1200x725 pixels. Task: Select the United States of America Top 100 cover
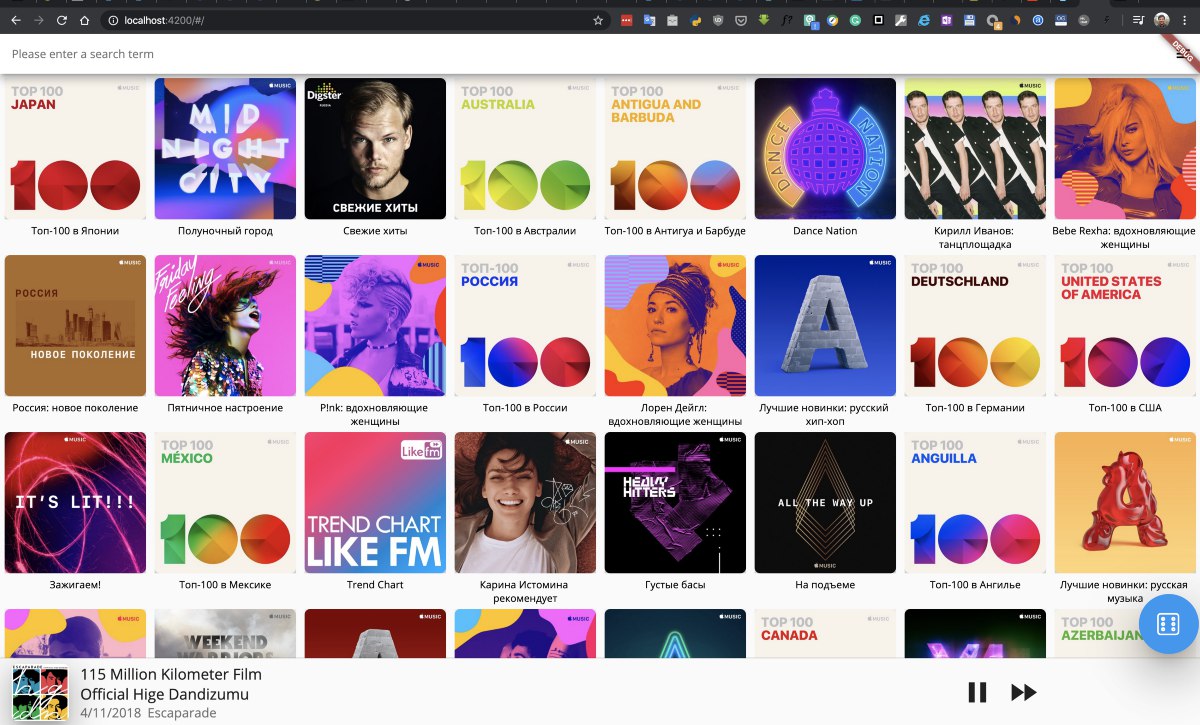[1125, 325]
